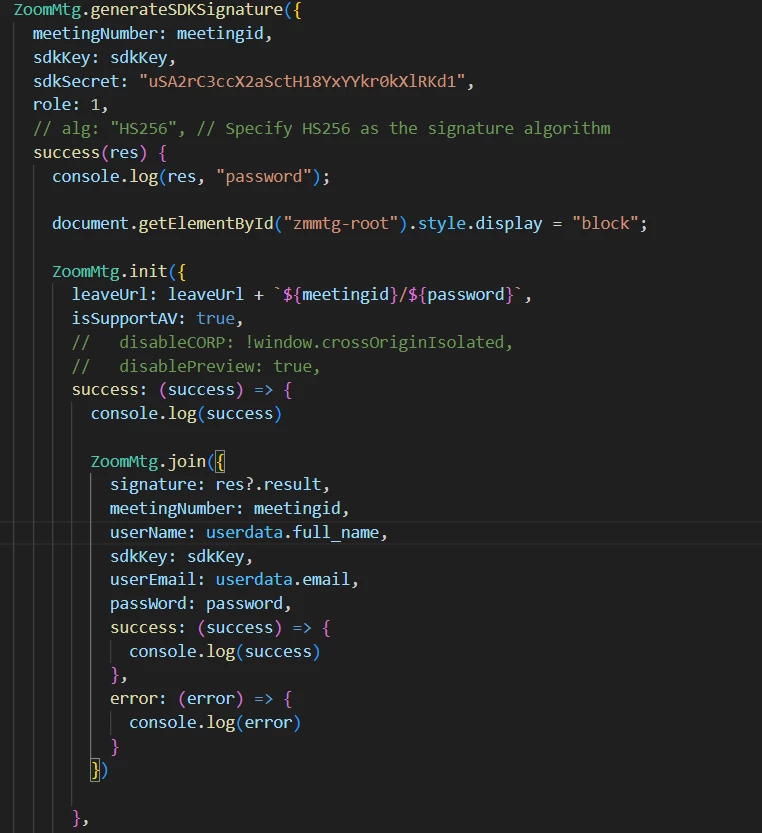Click the ZoomMtg.init call
This screenshot has width=762, height=833.
tap(119, 271)
